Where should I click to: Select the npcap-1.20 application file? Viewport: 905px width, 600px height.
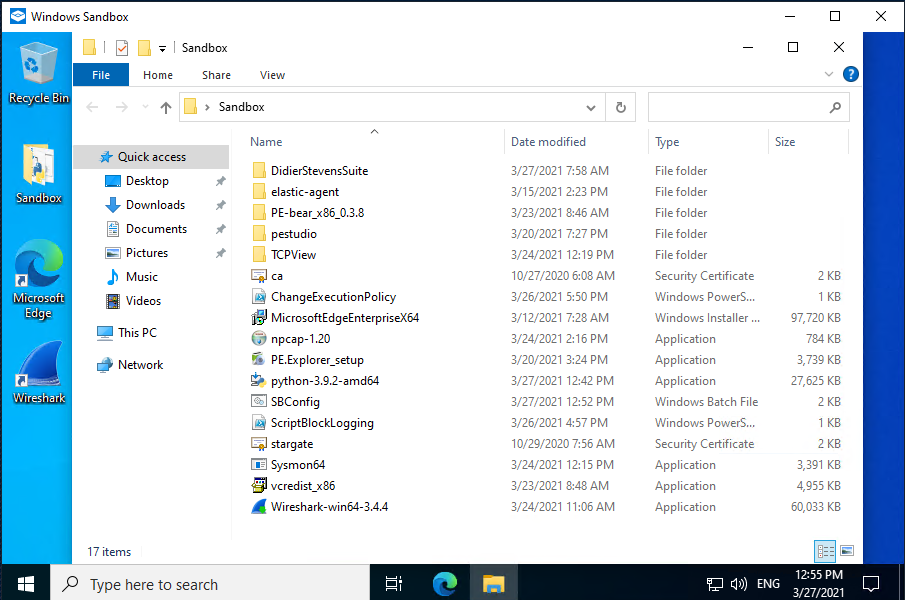[x=300, y=339]
